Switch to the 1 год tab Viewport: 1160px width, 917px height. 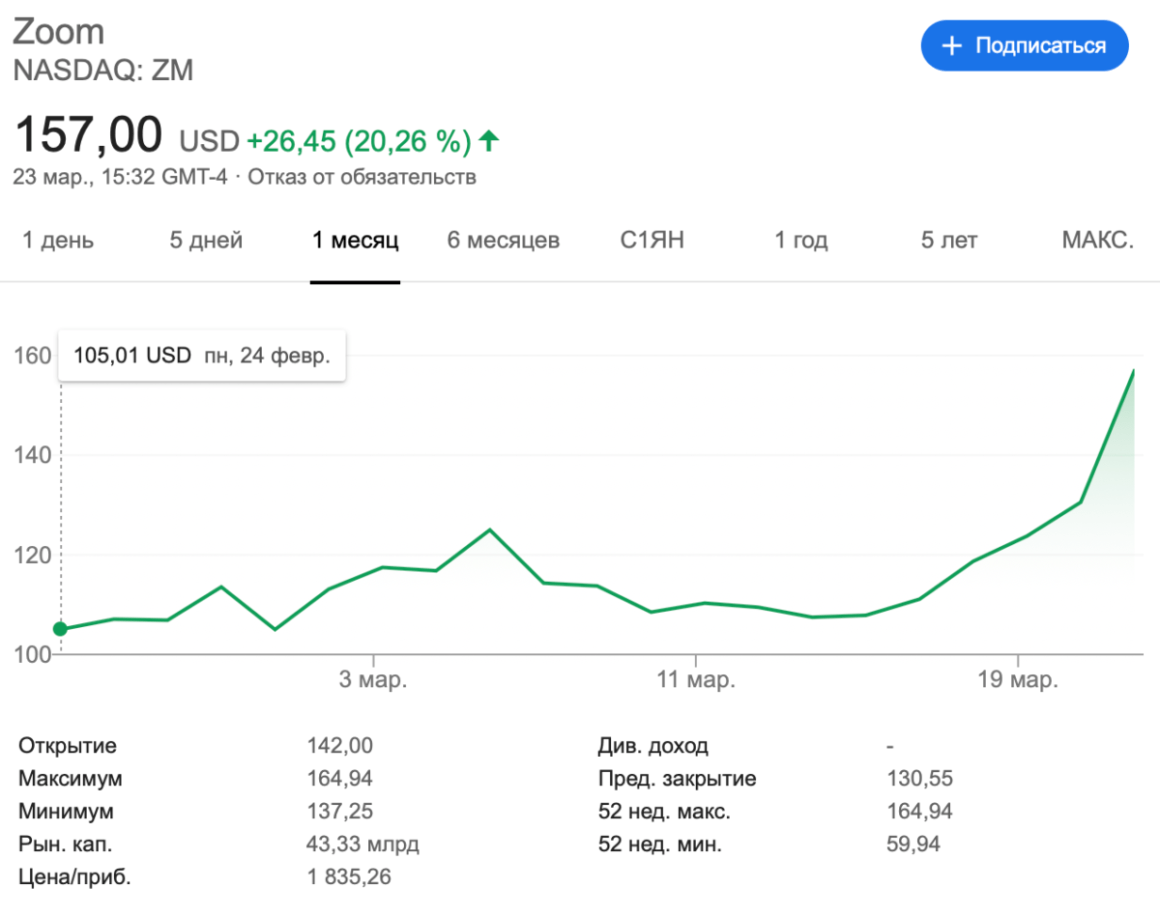click(x=800, y=240)
